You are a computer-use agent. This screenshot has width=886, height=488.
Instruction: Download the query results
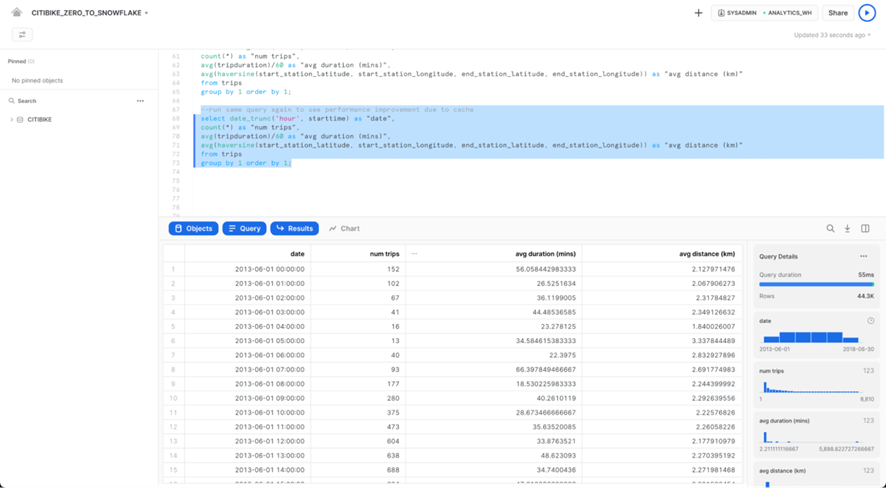847,229
